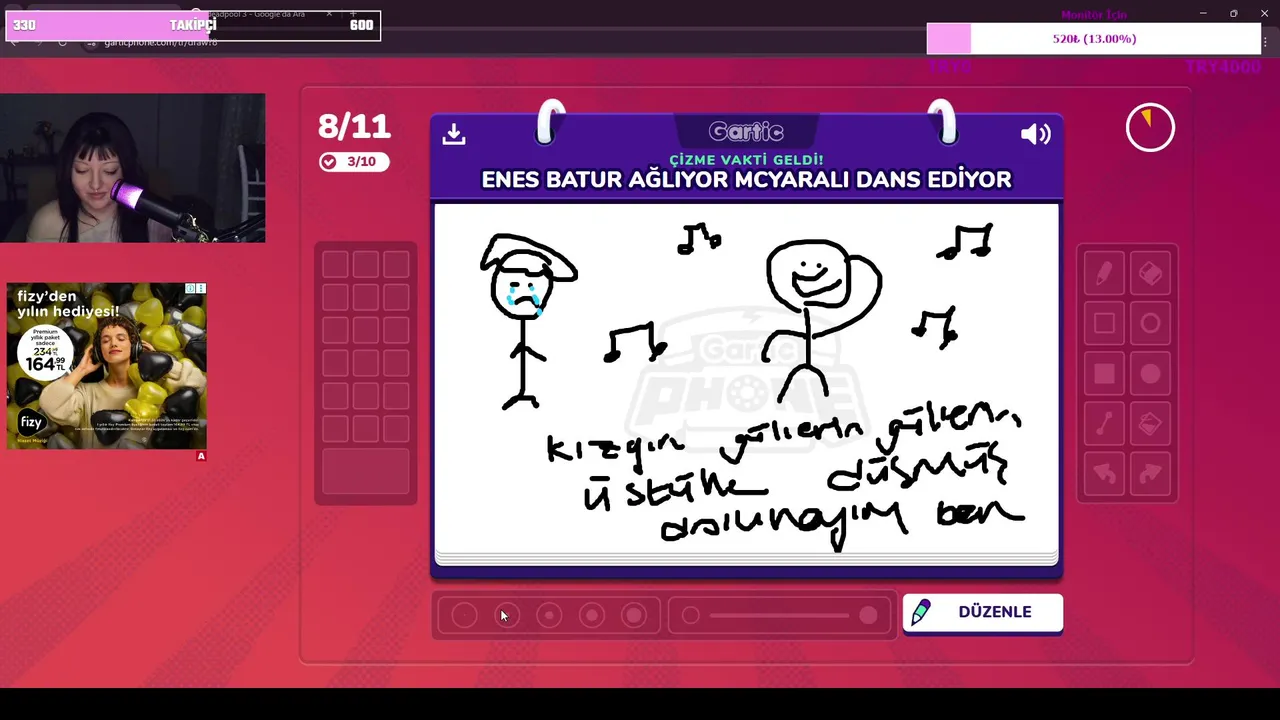The image size is (1280, 720).
Task: Switch to the Deadpool 3 Google tab
Action: [262, 14]
